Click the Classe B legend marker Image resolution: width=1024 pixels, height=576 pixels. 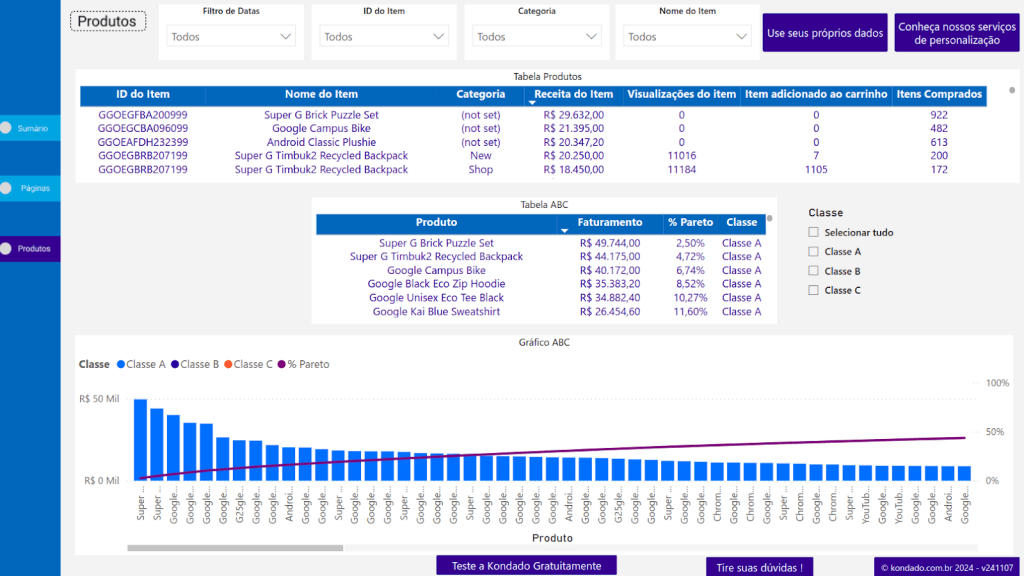click(175, 365)
